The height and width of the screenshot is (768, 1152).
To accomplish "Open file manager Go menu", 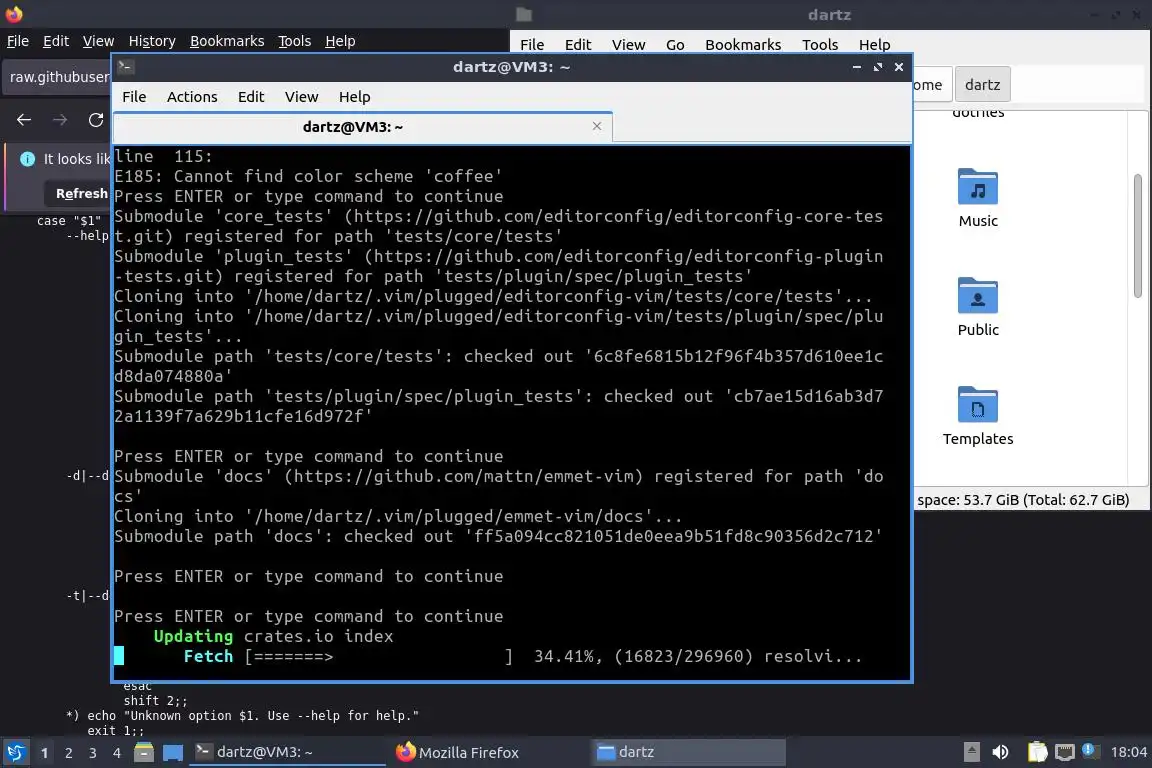I will 675,45.
